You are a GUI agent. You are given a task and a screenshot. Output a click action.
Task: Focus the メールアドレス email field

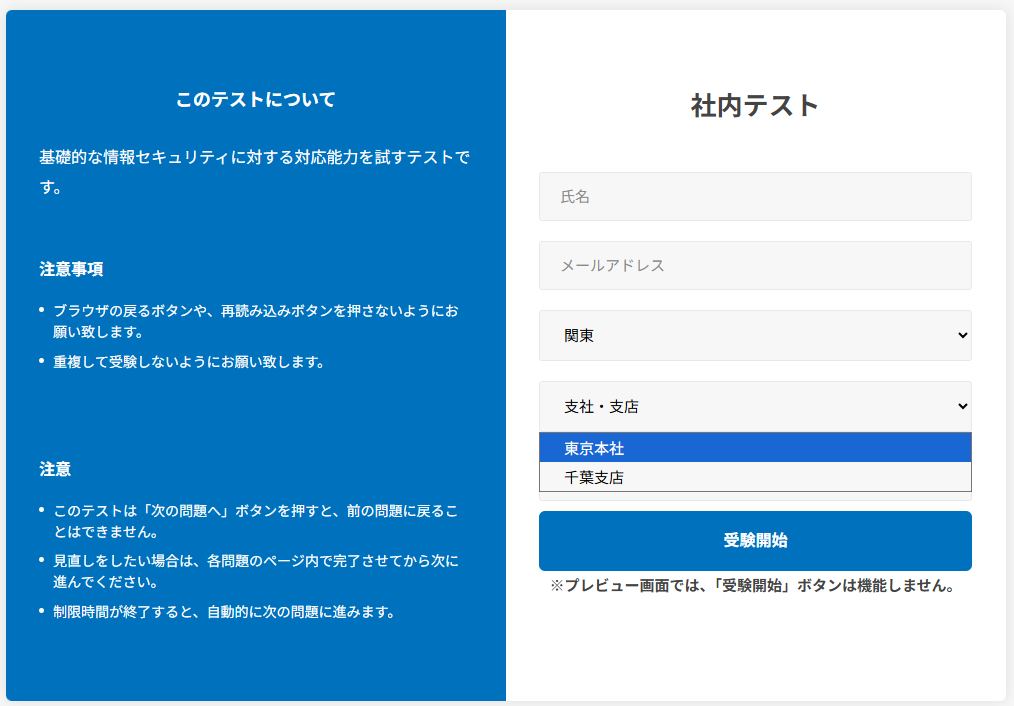click(754, 266)
